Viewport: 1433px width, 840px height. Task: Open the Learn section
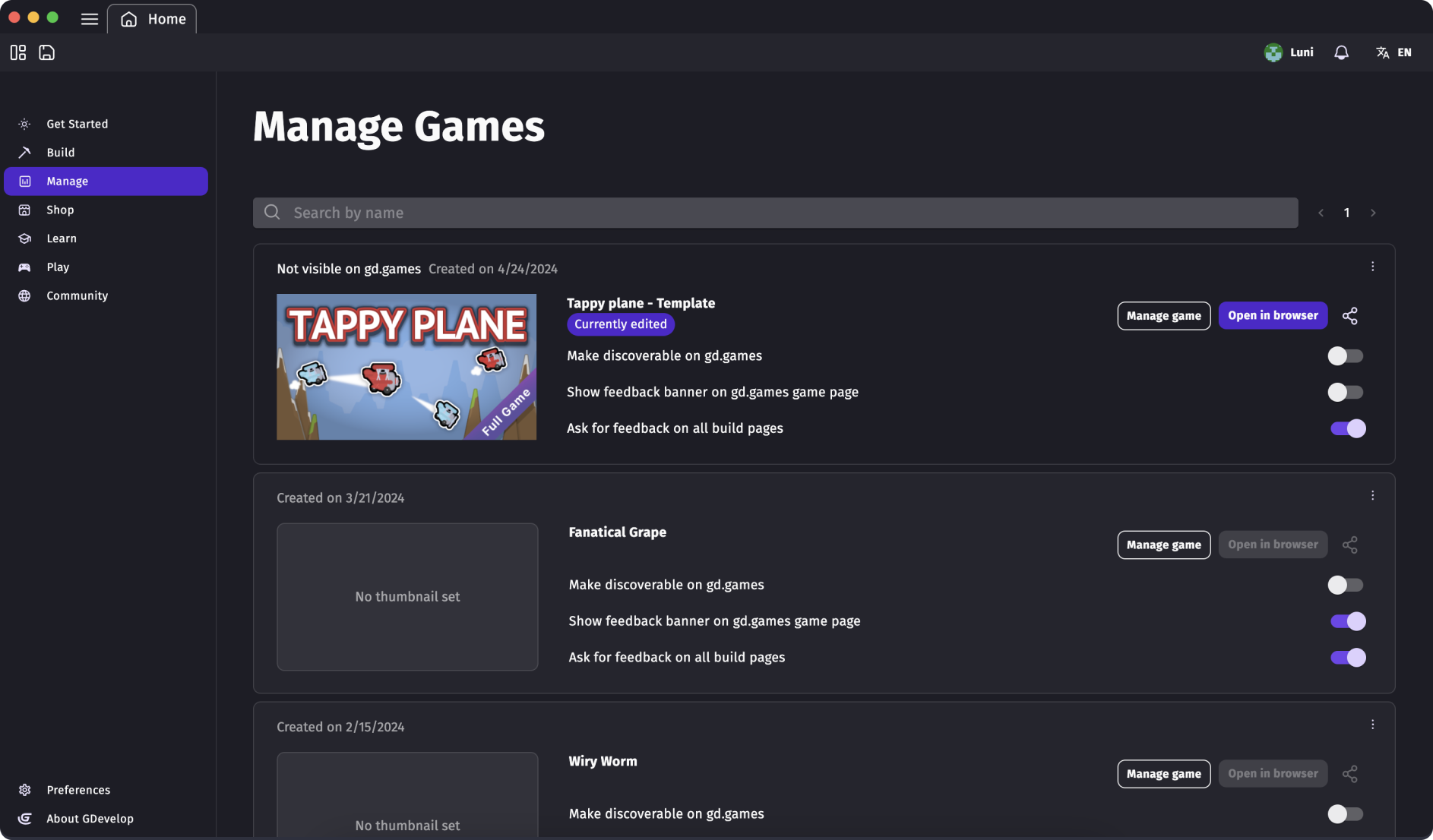(61, 238)
